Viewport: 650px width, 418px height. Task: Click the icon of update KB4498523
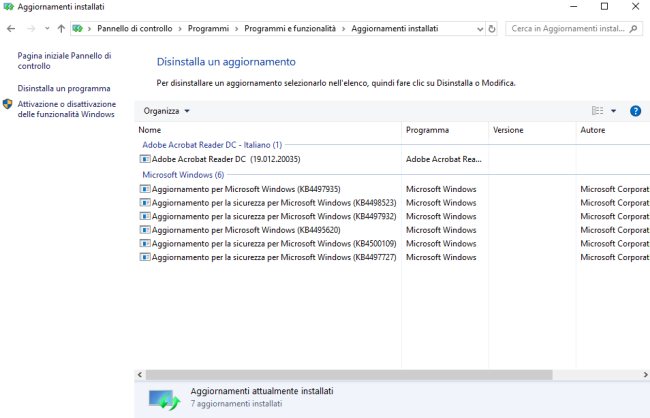click(145, 203)
